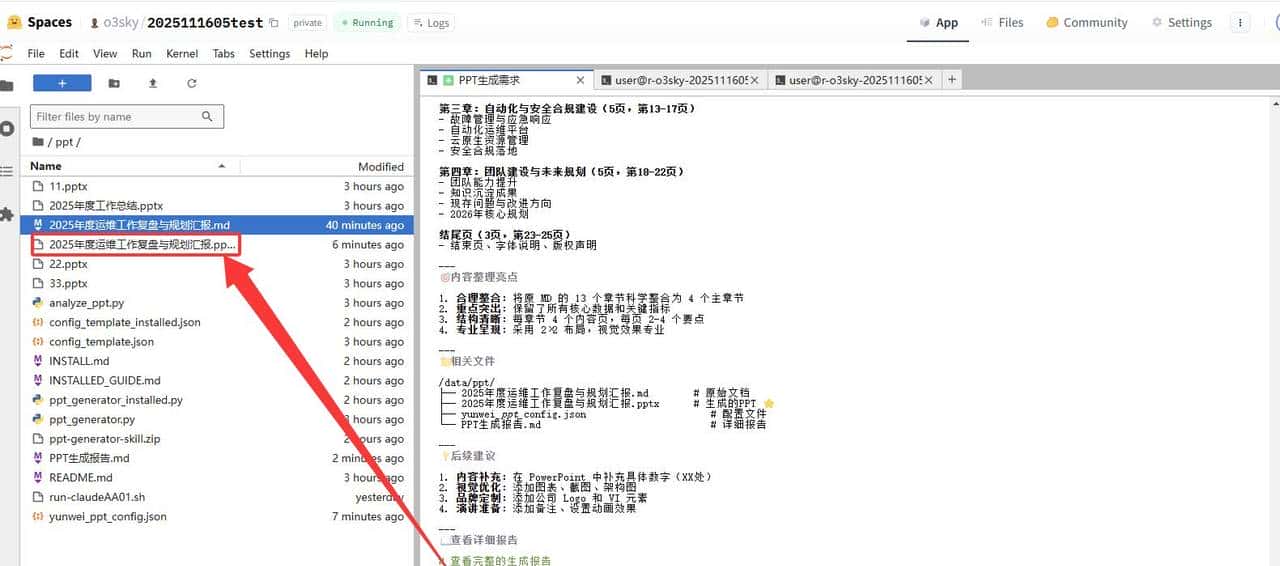The width and height of the screenshot is (1280, 566).
Task: Click the root folder icon in breadcrumb
Action: coord(38,142)
